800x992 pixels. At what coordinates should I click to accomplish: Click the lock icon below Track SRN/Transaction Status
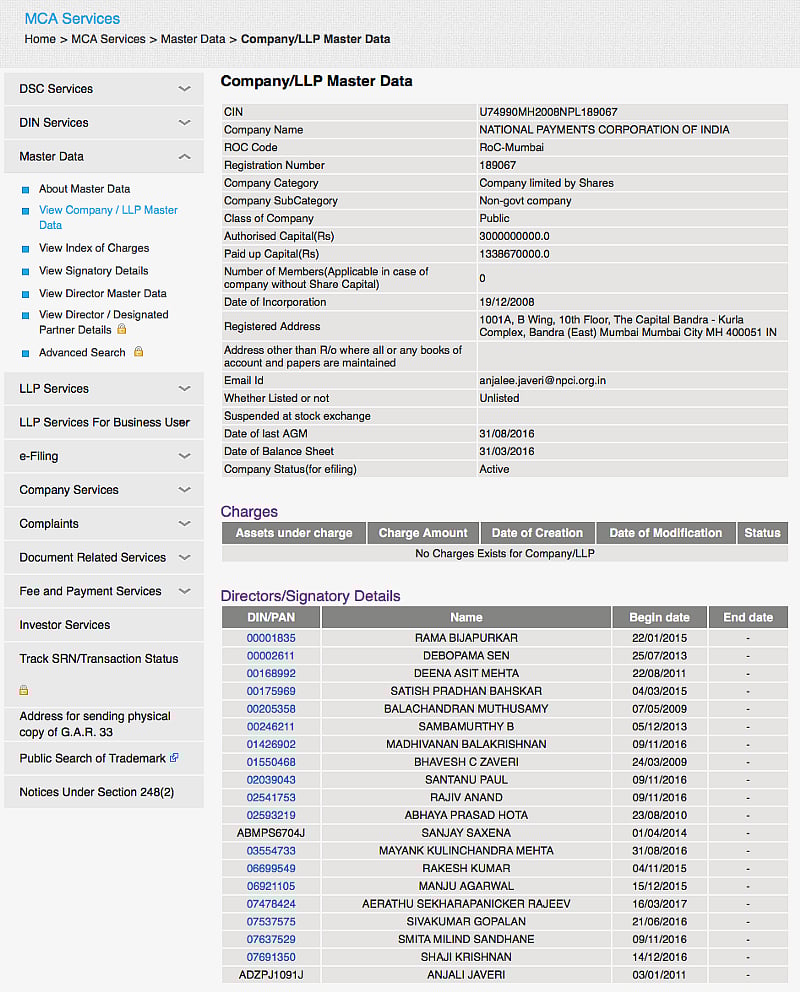[24, 690]
